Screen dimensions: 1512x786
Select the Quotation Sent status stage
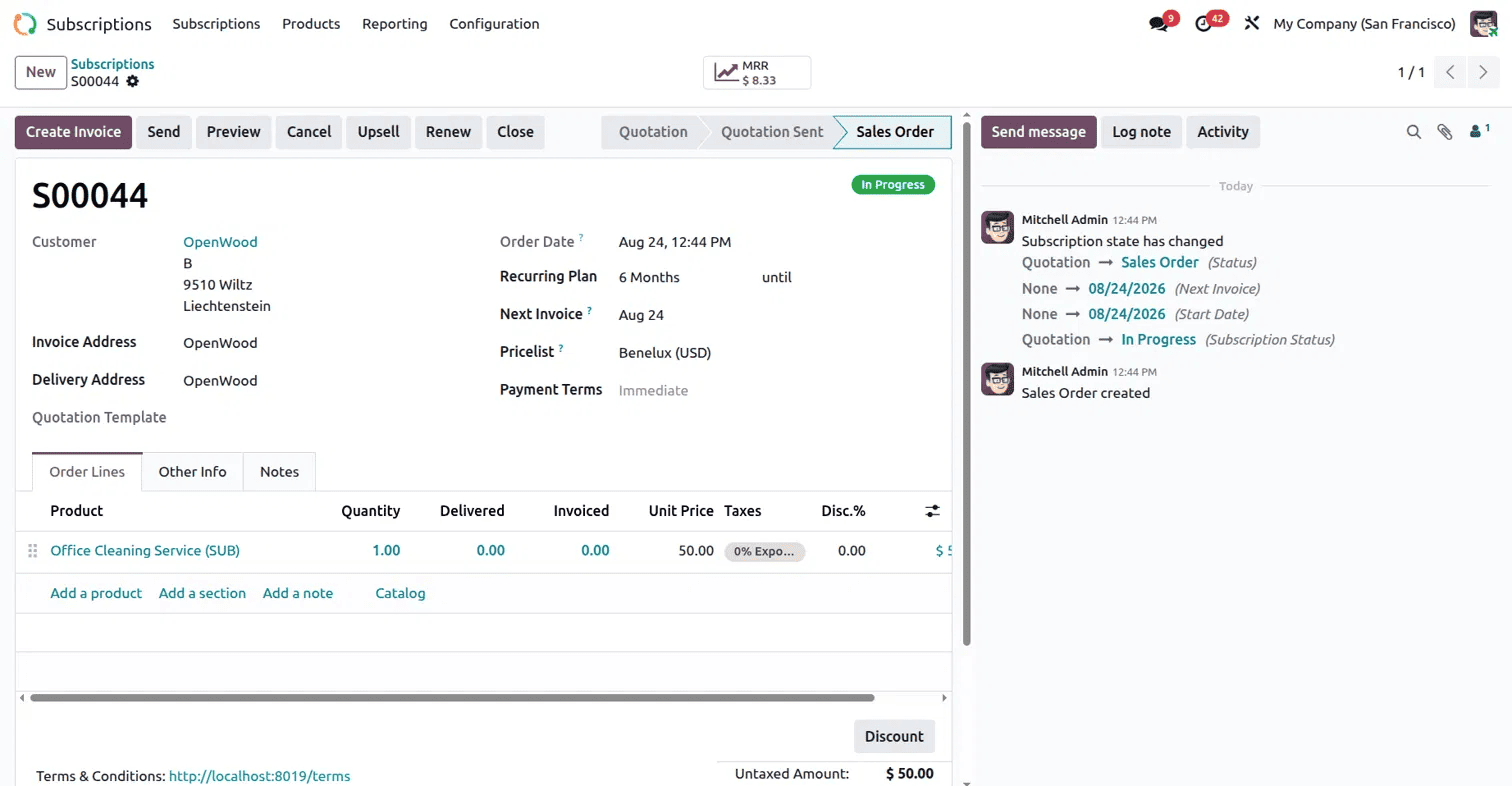click(x=772, y=132)
